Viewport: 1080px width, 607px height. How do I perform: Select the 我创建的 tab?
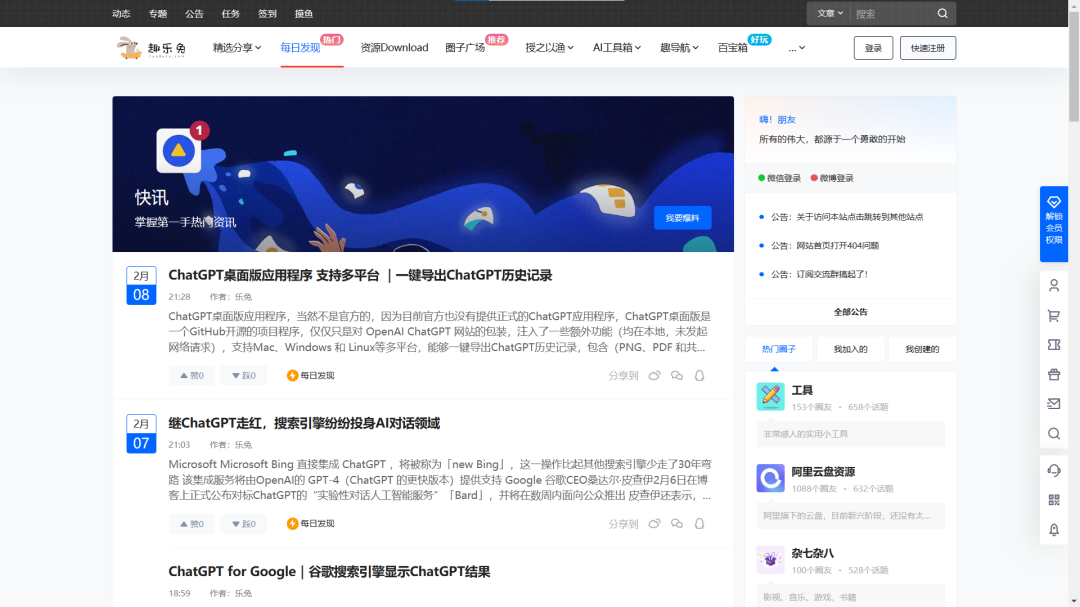click(922, 349)
